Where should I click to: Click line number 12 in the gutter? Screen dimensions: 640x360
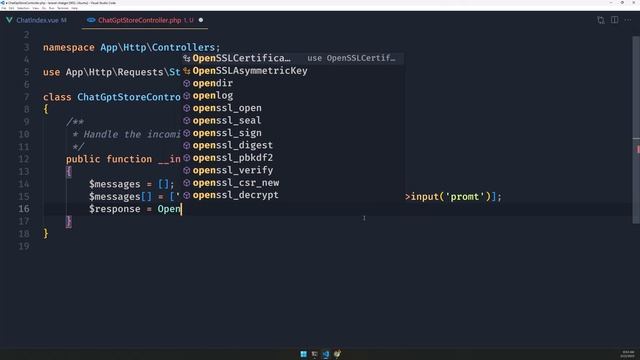[24, 159]
